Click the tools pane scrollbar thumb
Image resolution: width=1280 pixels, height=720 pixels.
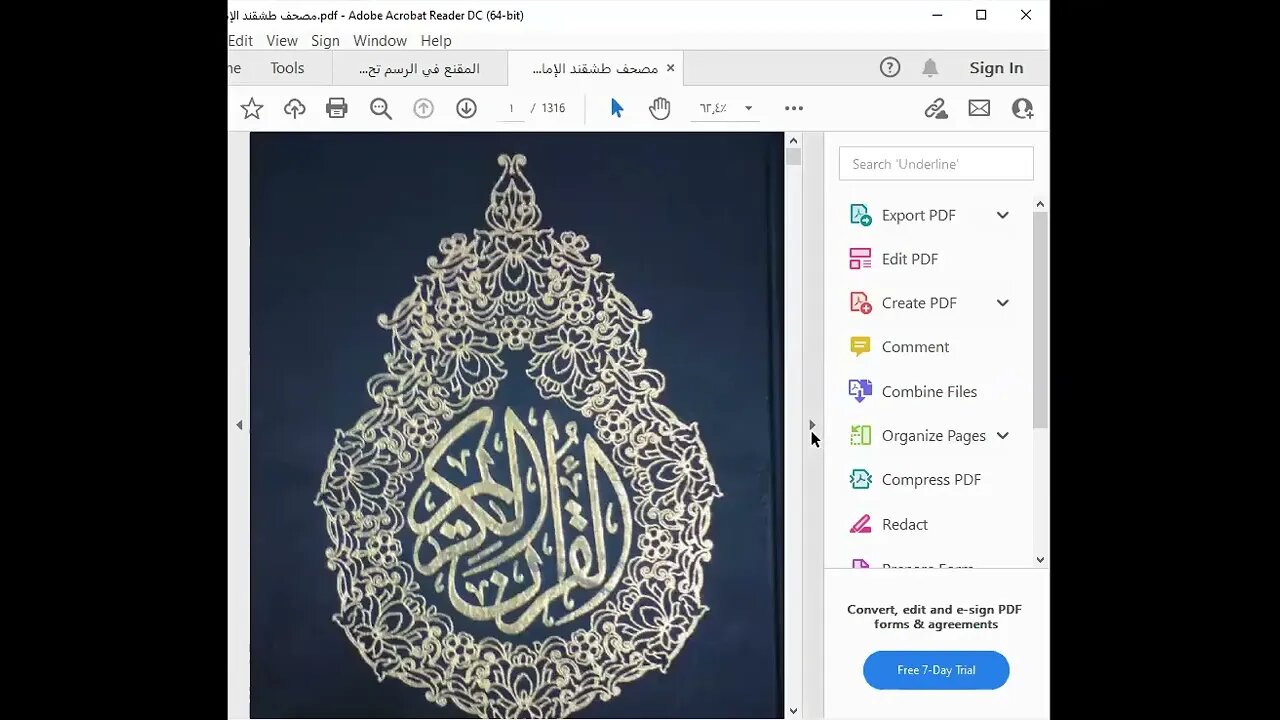click(x=1040, y=320)
